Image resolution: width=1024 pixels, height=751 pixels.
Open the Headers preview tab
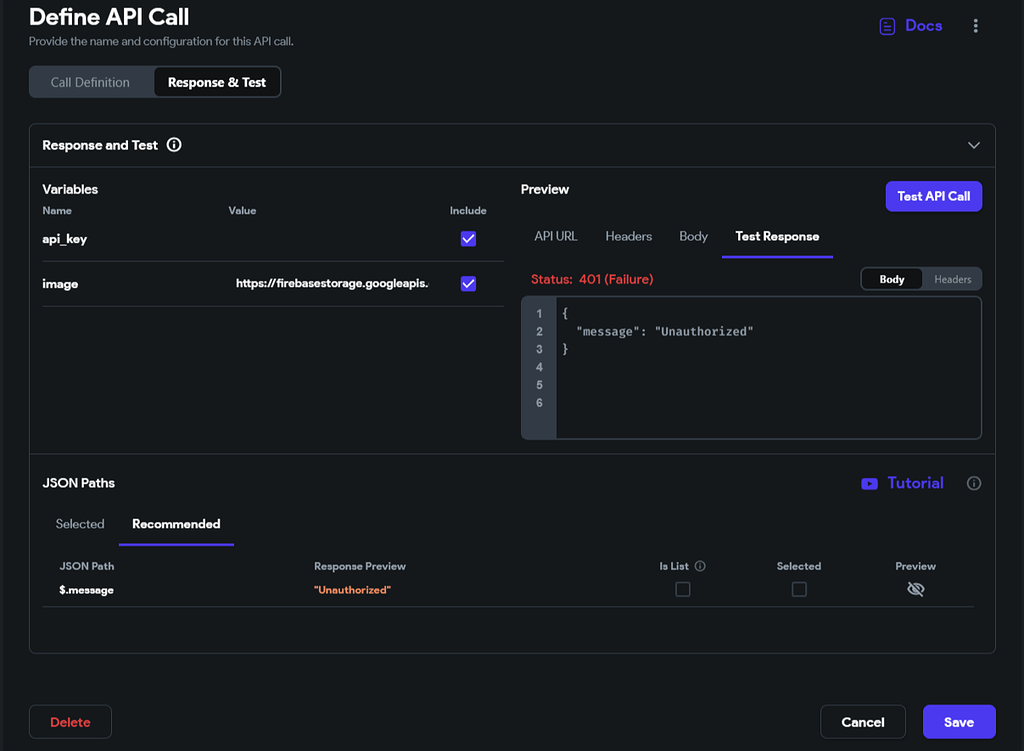628,236
